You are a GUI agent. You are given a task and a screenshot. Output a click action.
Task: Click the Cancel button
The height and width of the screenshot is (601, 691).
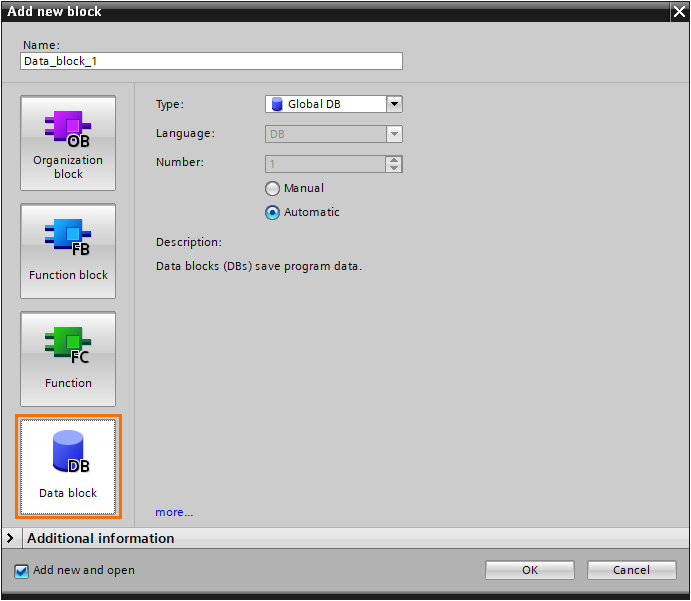[x=632, y=570]
